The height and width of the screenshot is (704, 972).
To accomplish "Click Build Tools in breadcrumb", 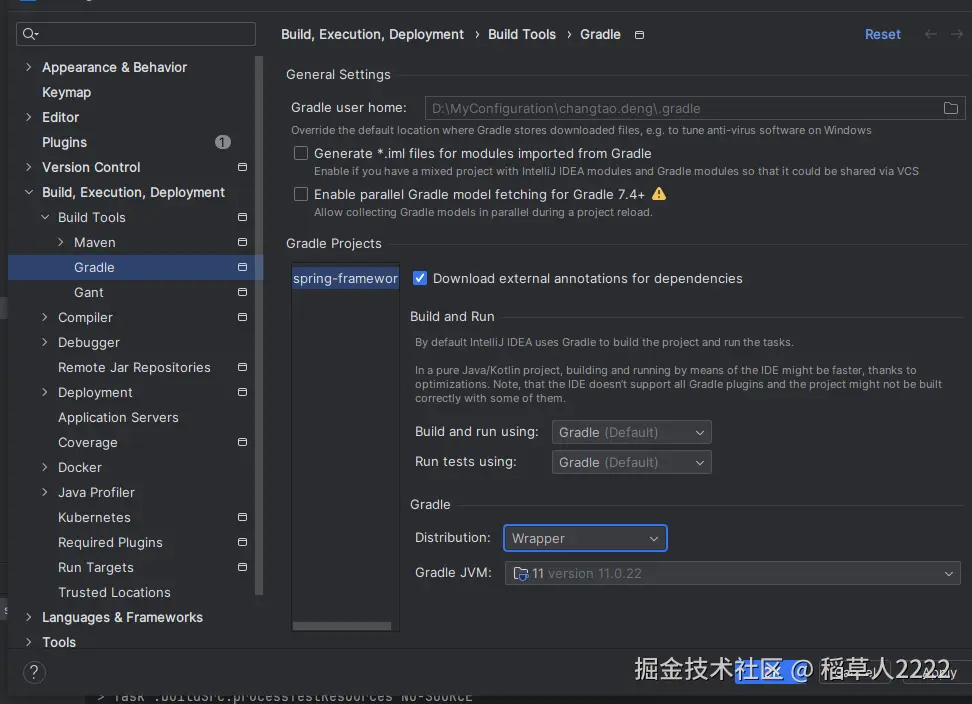I will (522, 34).
